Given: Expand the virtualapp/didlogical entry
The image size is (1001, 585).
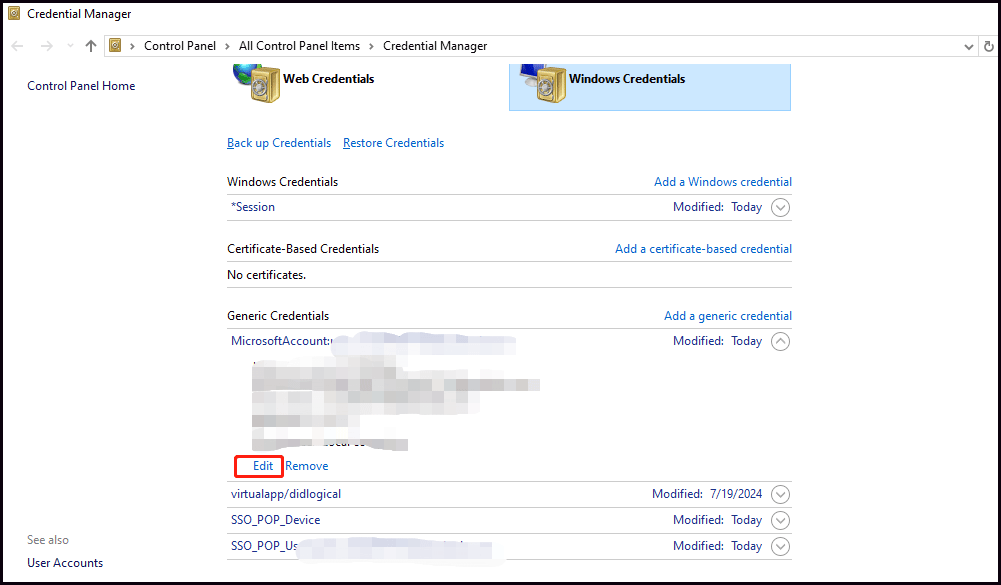Looking at the screenshot, I should coord(780,494).
